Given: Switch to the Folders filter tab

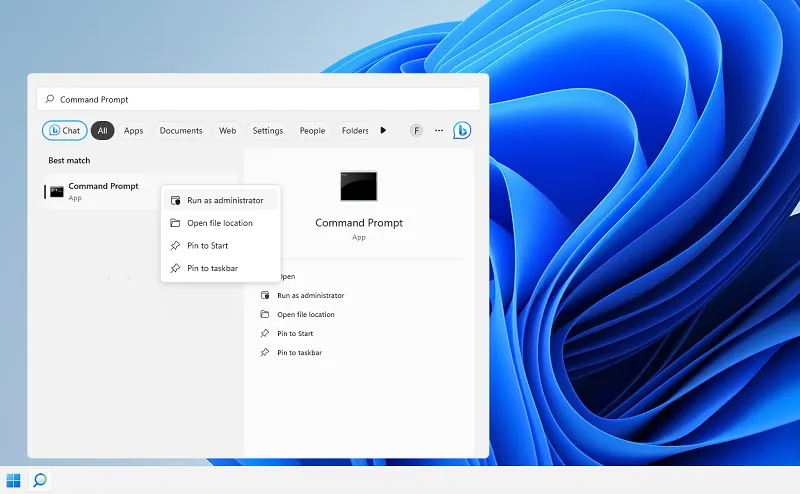Looking at the screenshot, I should coord(355,131).
